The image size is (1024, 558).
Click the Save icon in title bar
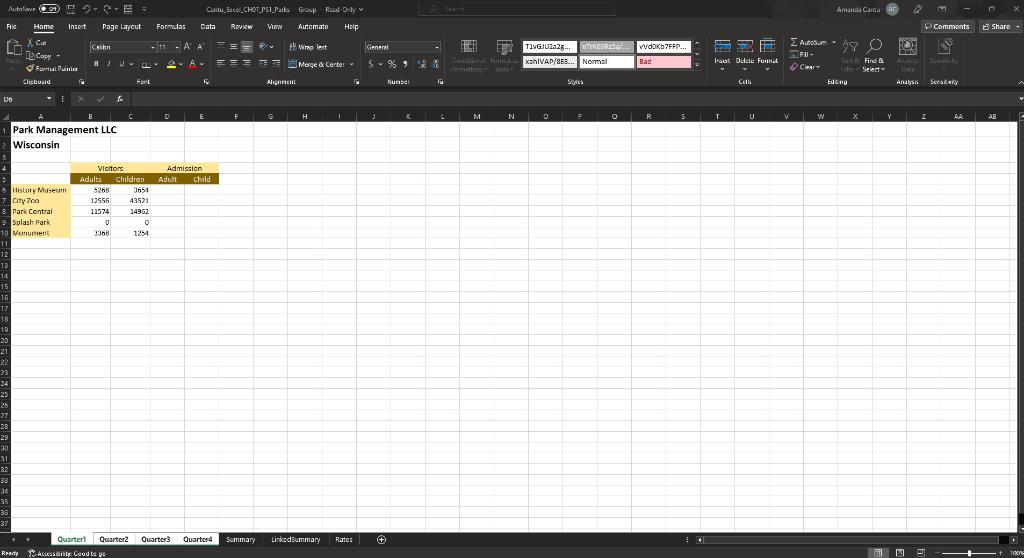(x=71, y=9)
